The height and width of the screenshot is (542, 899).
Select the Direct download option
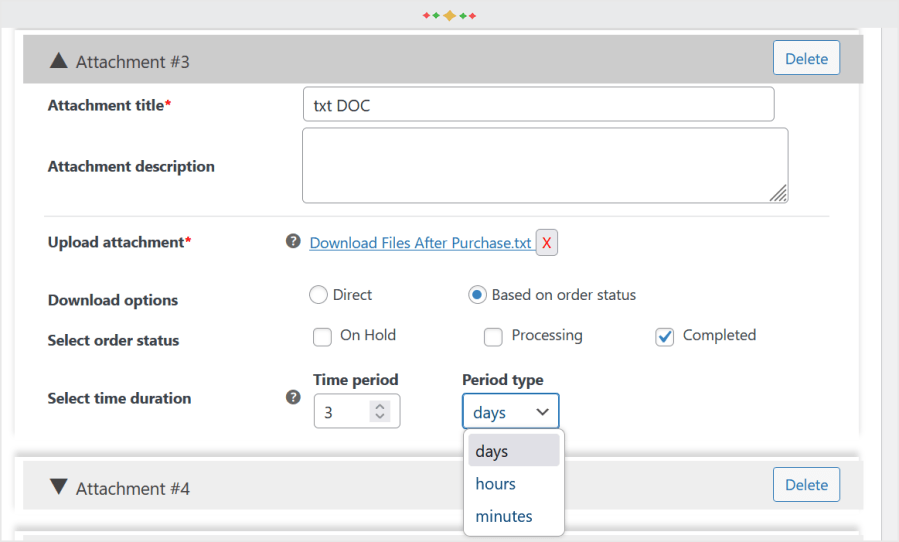(318, 295)
